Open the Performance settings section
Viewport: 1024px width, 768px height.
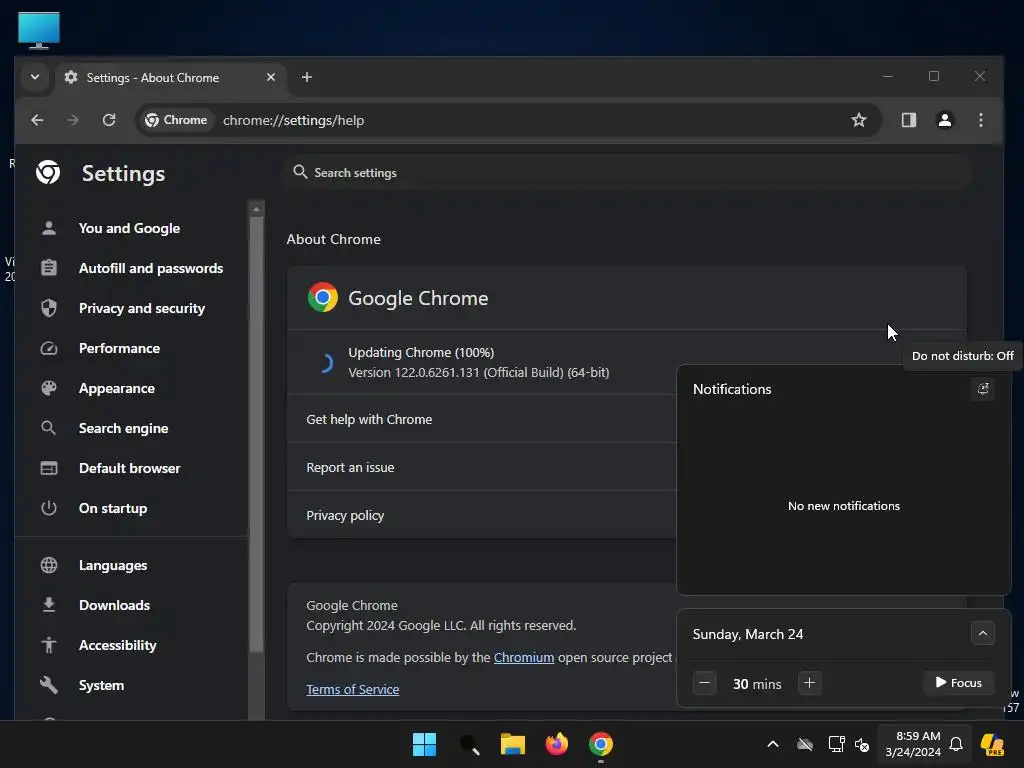click(x=120, y=348)
